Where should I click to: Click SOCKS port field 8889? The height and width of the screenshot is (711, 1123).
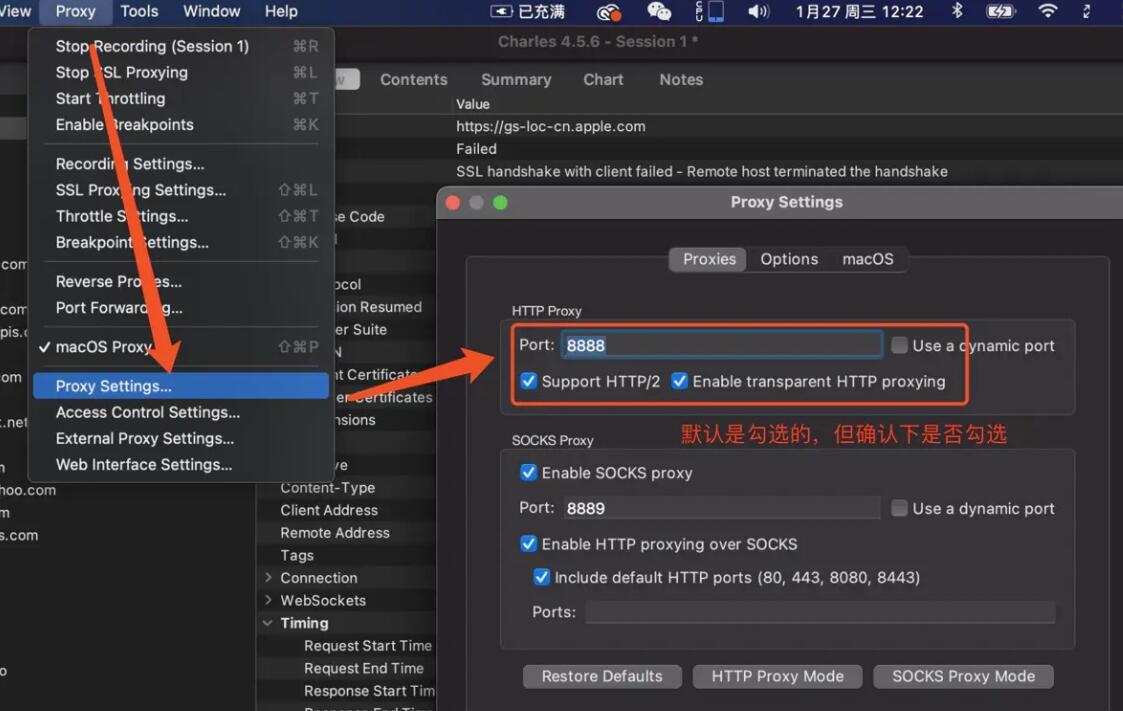(722, 508)
